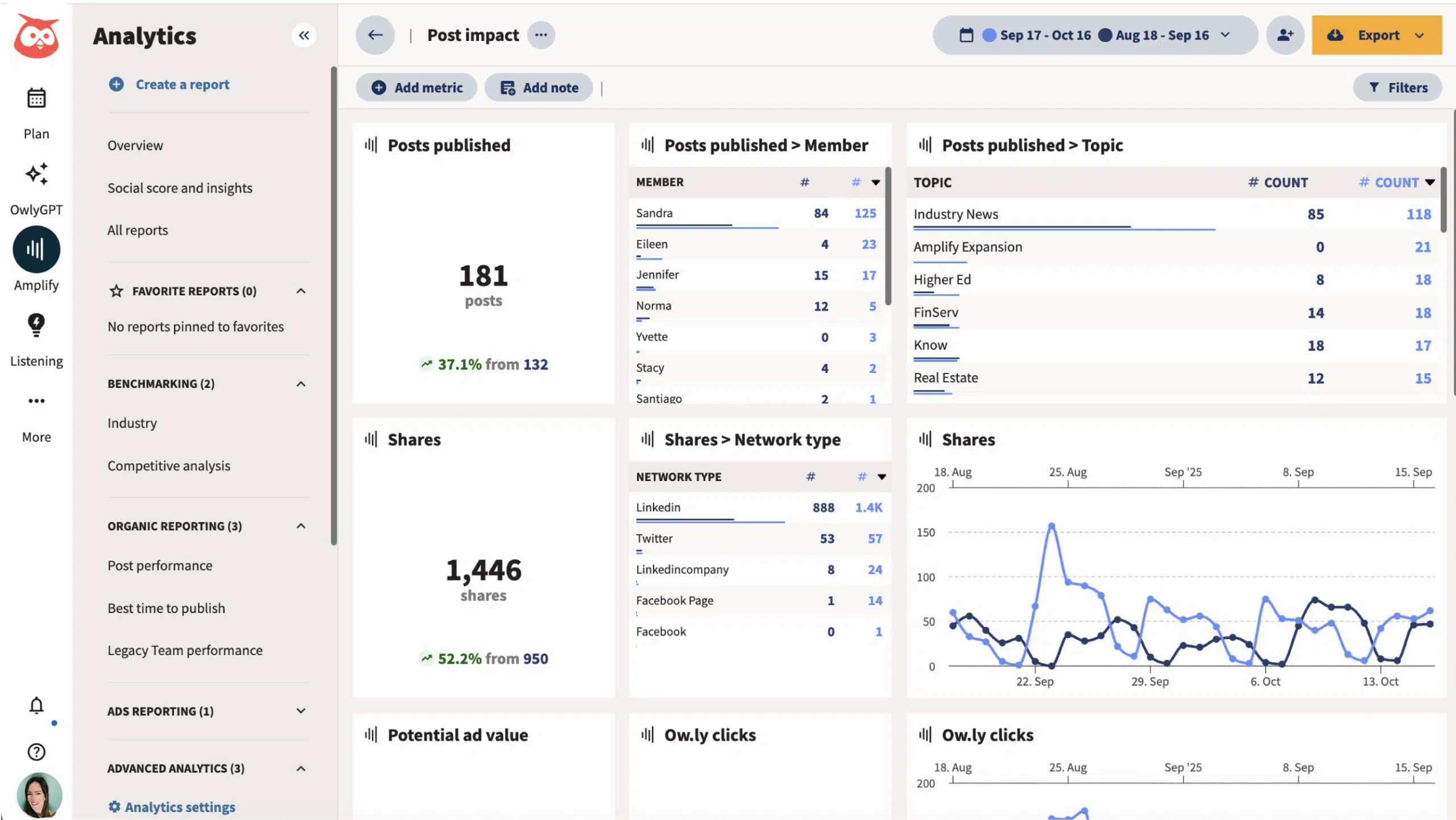1456x820 pixels.
Task: Collapse the Analytics sidebar with the double chevron
Action: pyautogui.click(x=304, y=35)
